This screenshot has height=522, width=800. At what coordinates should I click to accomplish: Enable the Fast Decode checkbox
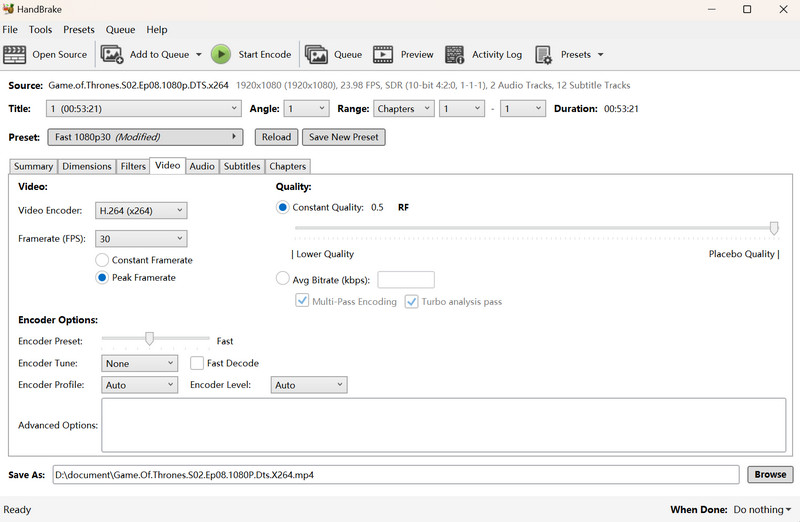pyautogui.click(x=197, y=364)
